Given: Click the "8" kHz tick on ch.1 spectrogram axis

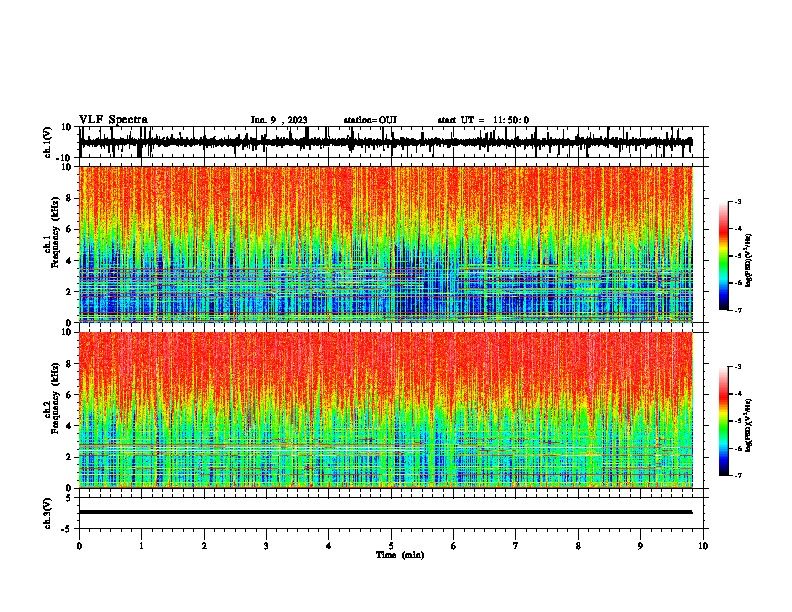Looking at the screenshot, I should pyautogui.click(x=70, y=198).
